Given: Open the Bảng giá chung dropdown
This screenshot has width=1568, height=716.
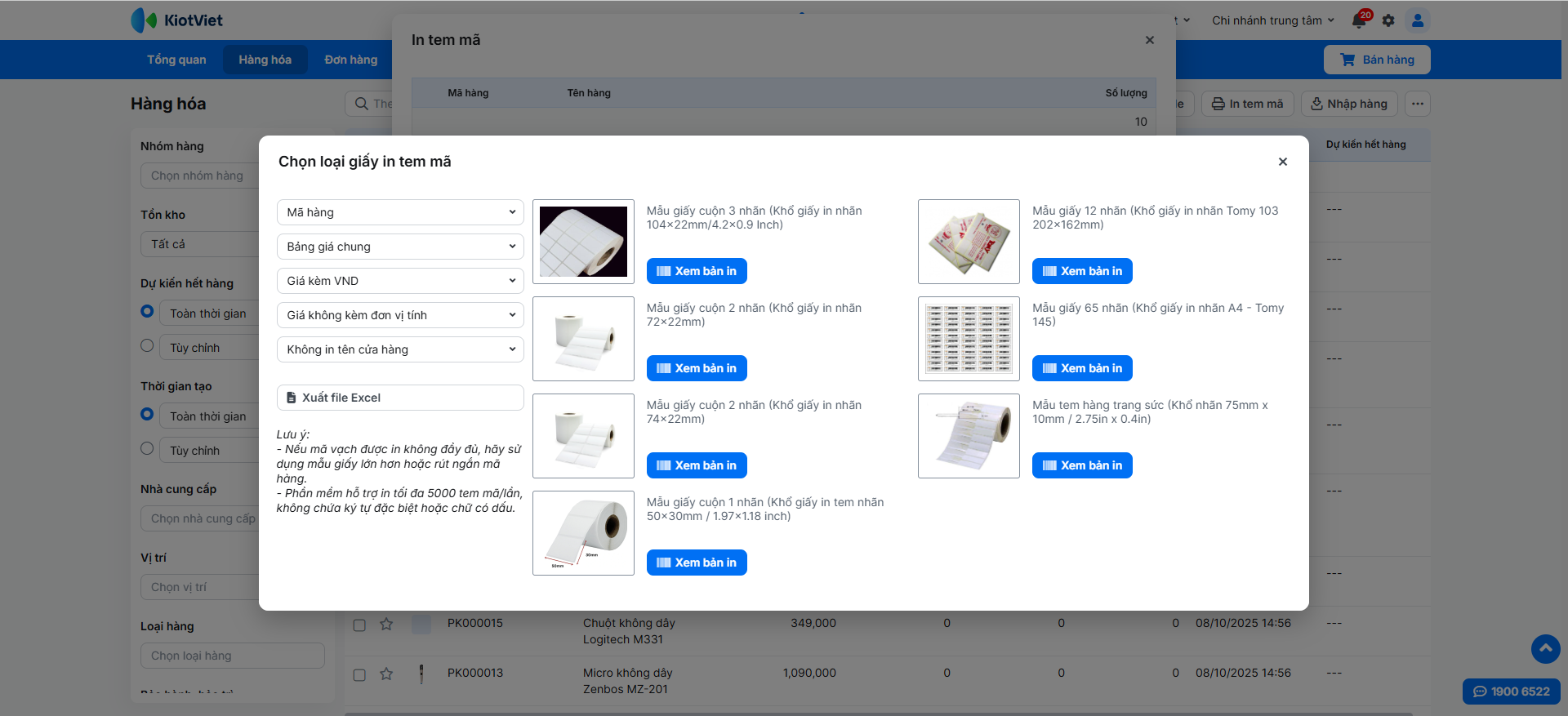Looking at the screenshot, I should [400, 247].
